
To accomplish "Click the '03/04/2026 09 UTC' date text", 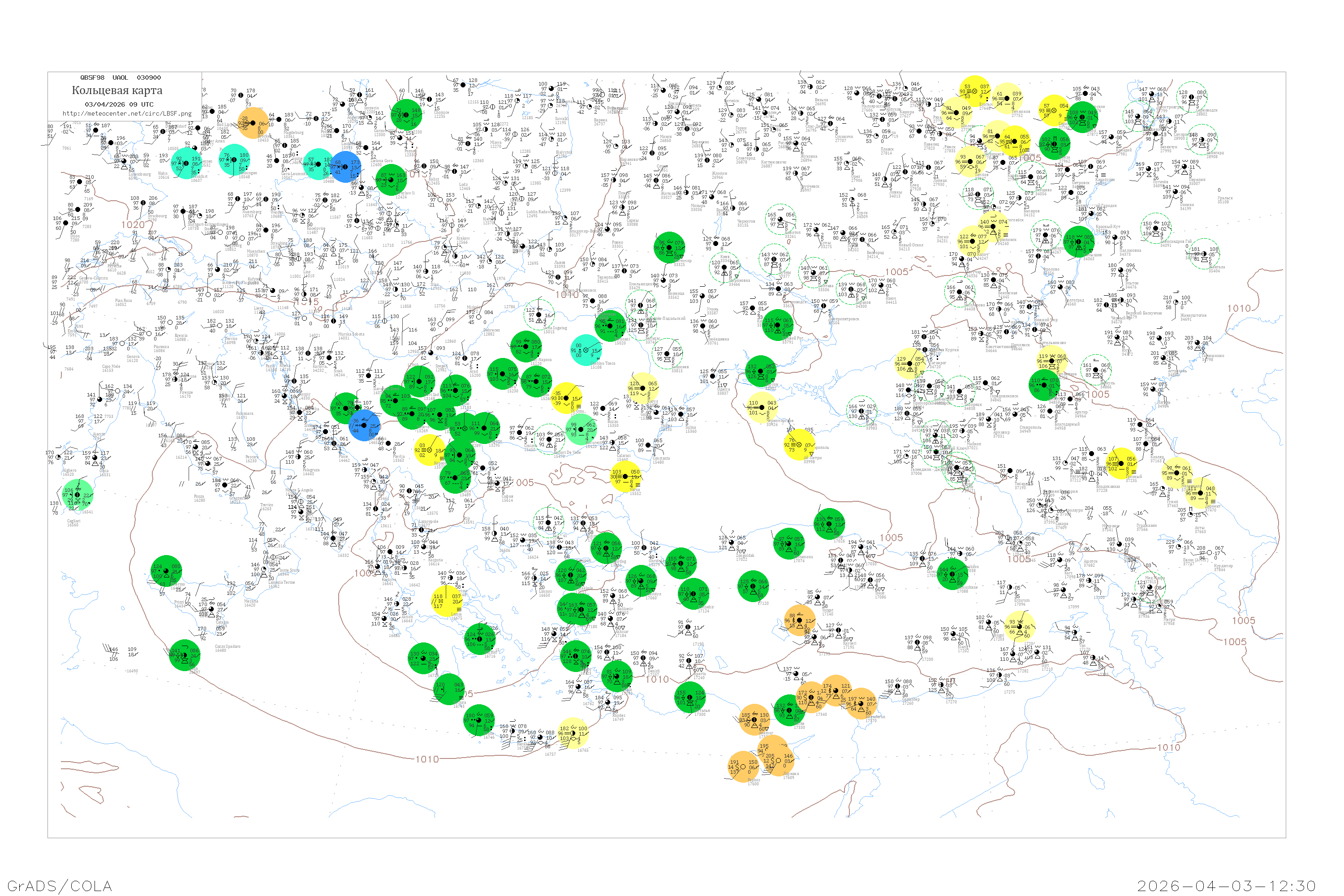I will coord(119,104).
